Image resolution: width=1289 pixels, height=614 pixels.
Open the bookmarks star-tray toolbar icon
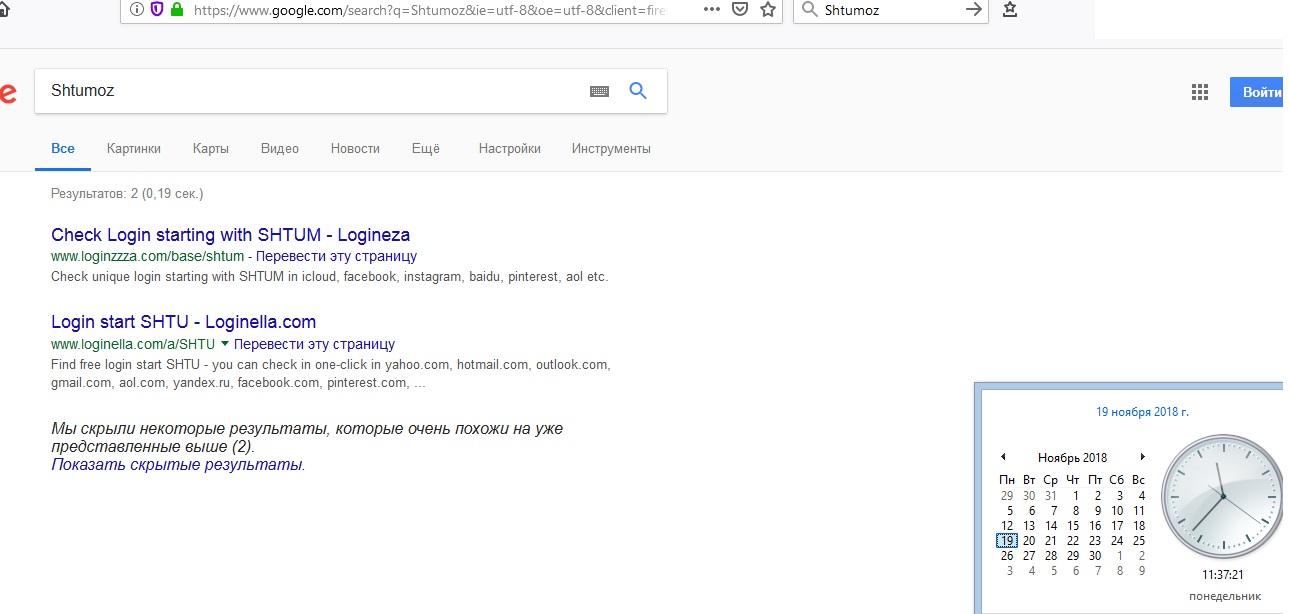(x=1010, y=10)
